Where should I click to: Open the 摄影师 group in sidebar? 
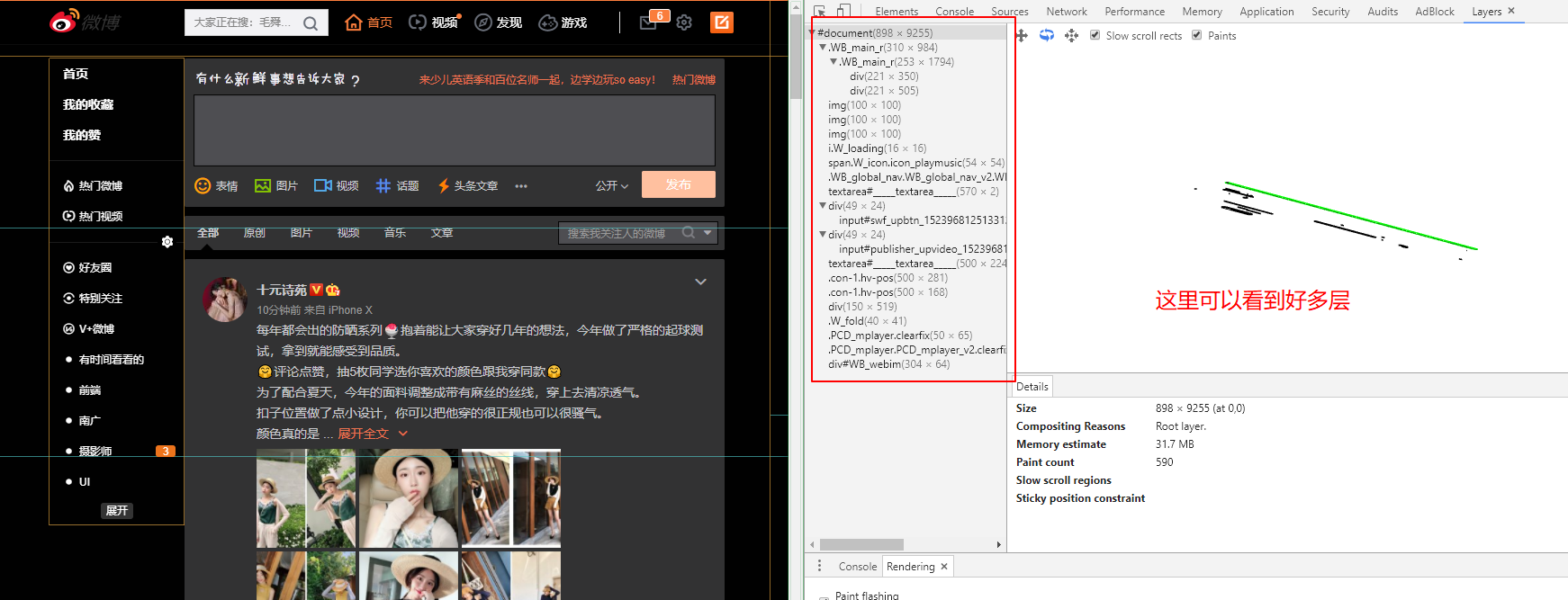95,451
